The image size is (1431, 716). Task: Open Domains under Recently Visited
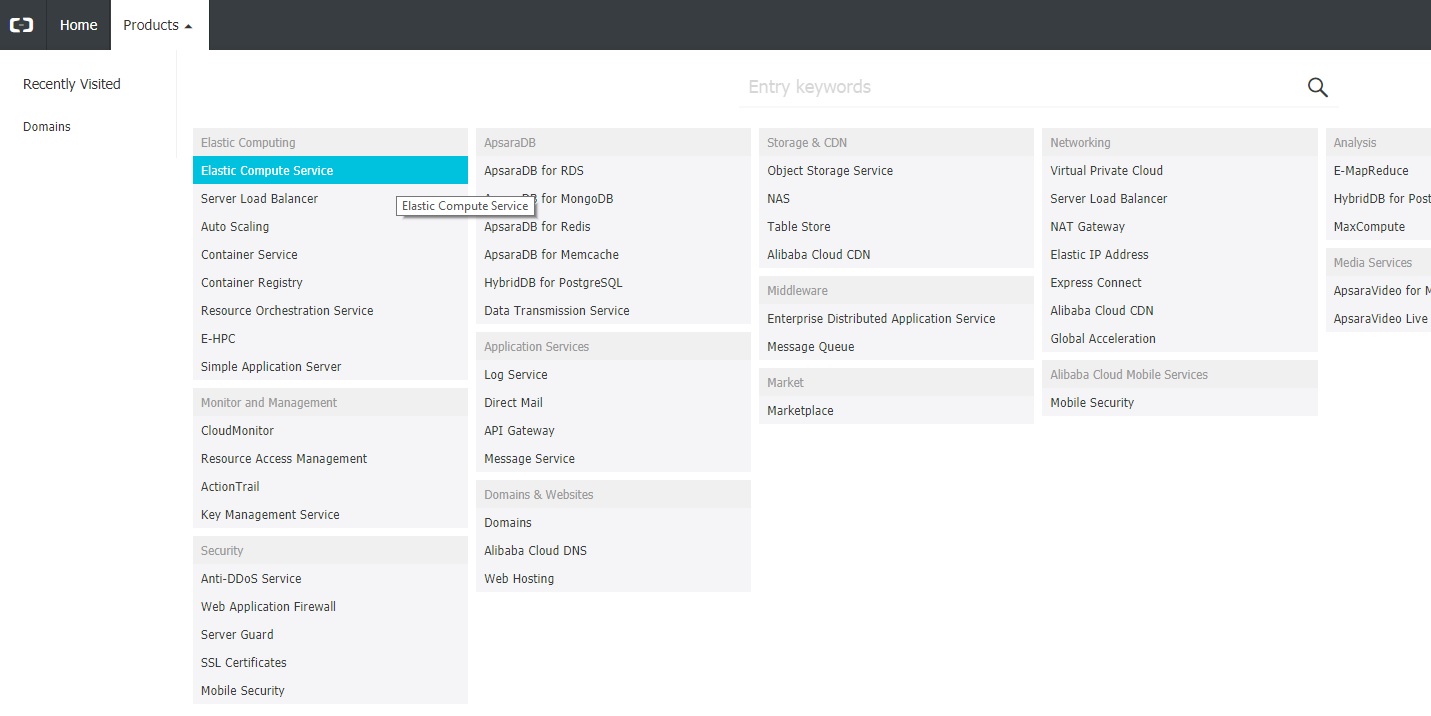tap(47, 127)
